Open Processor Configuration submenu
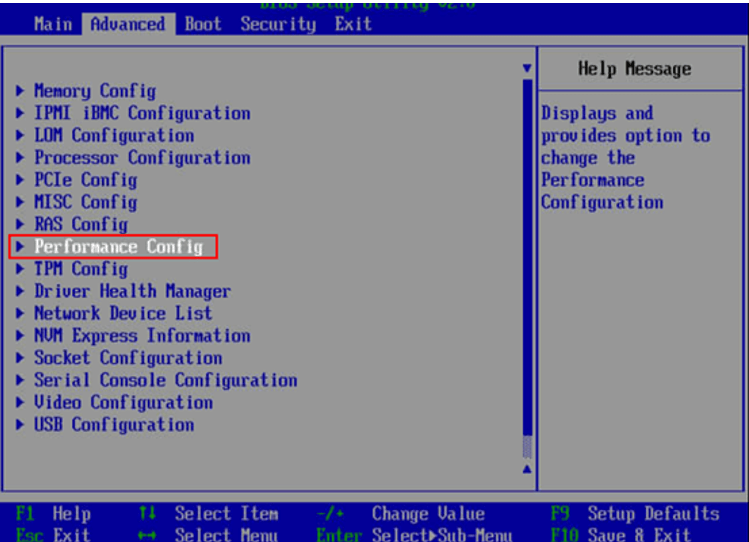 [142, 158]
